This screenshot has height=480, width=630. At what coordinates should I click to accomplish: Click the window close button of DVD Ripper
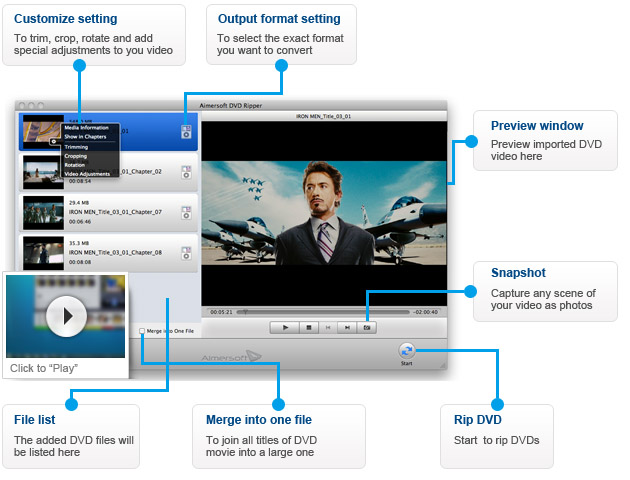[x=22, y=106]
